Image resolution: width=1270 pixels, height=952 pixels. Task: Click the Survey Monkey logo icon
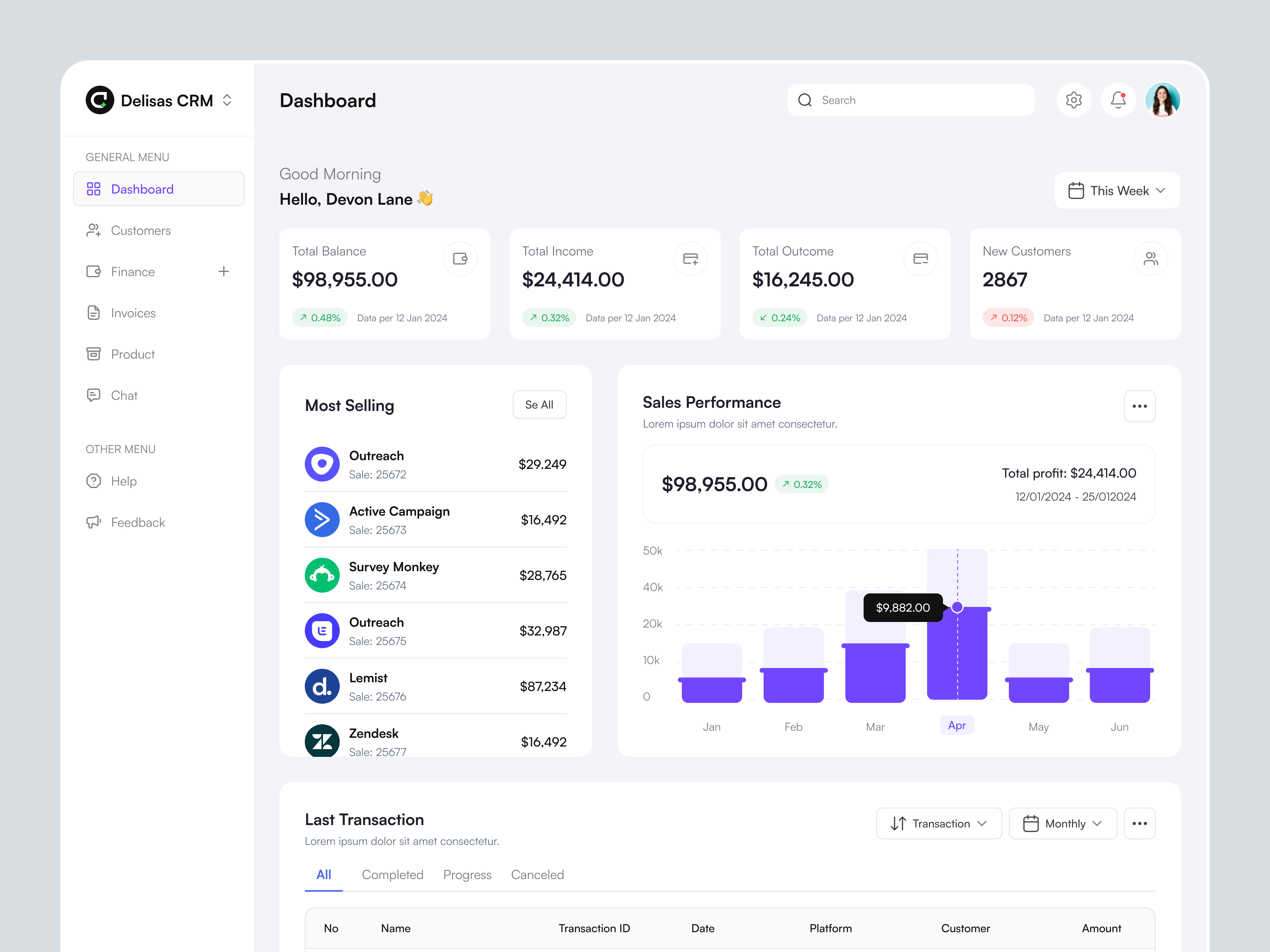click(322, 575)
